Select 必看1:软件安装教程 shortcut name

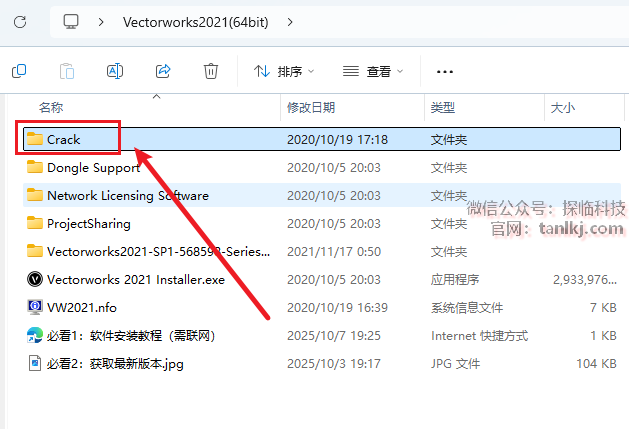pos(131,335)
